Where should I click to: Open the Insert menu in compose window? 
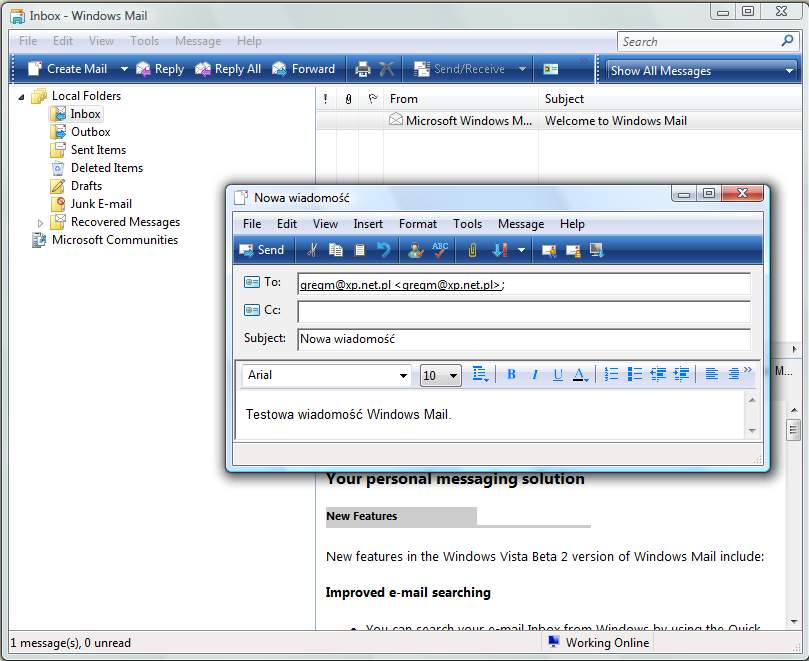point(368,224)
